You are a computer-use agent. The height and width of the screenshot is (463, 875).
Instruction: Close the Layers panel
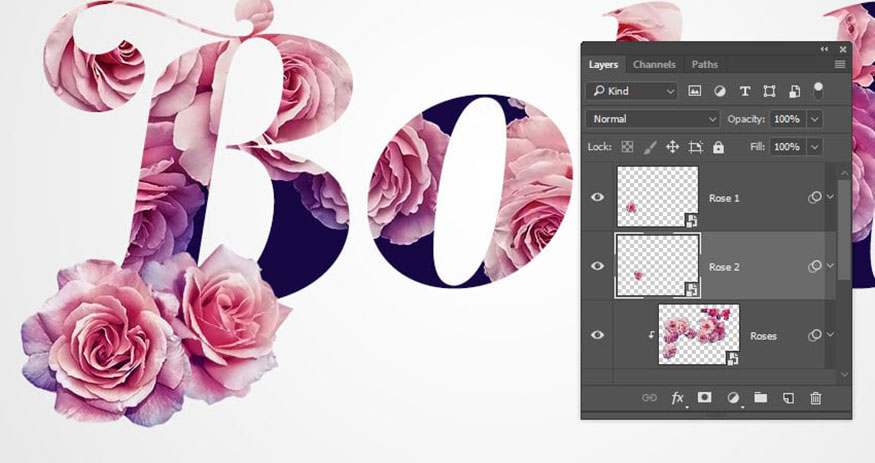coord(843,49)
